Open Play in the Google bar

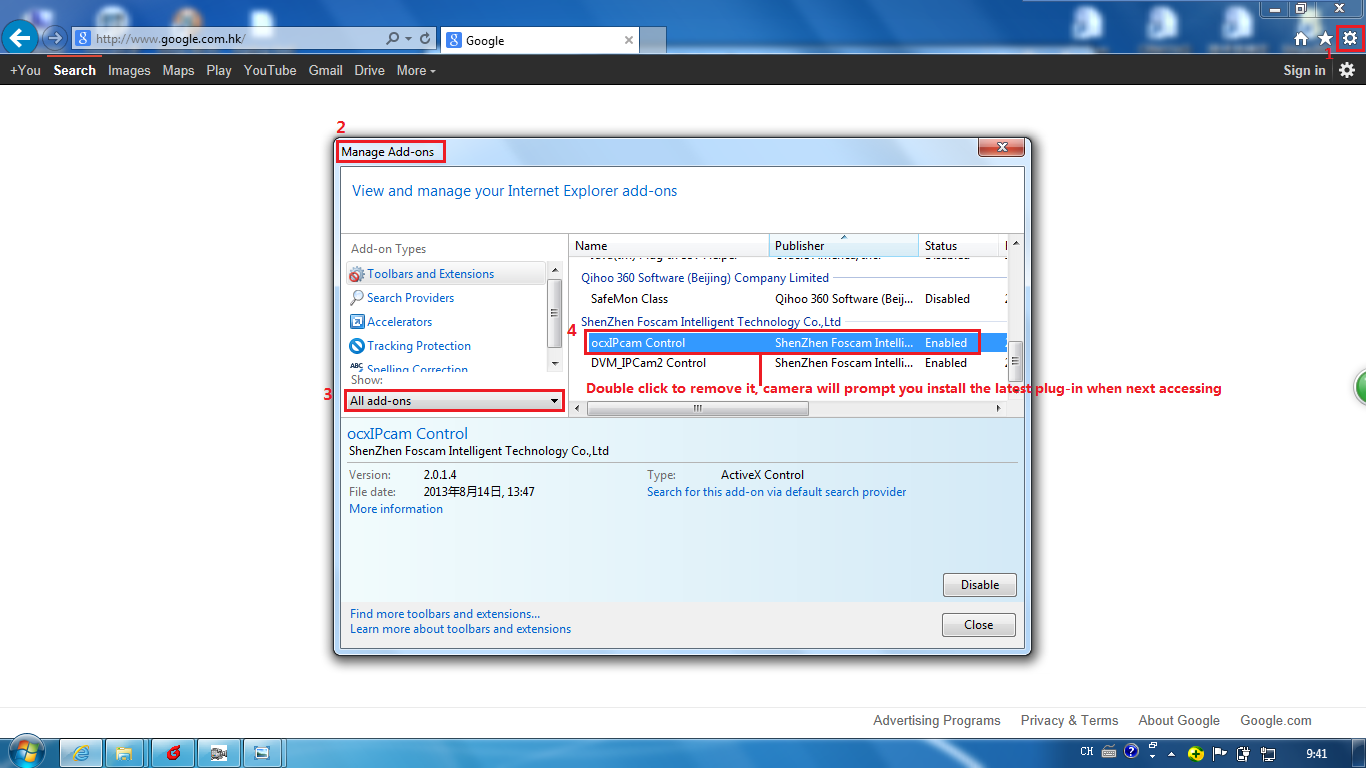click(x=219, y=70)
